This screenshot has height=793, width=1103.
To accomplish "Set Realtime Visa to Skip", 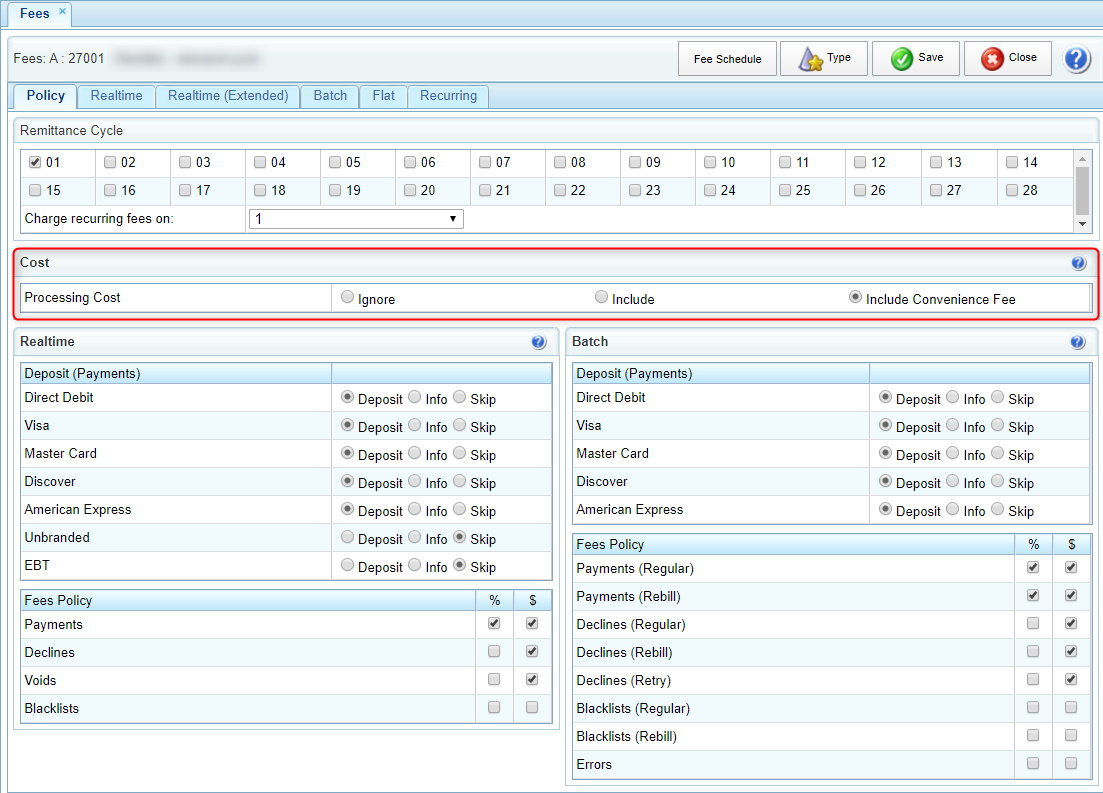I will pyautogui.click(x=460, y=425).
